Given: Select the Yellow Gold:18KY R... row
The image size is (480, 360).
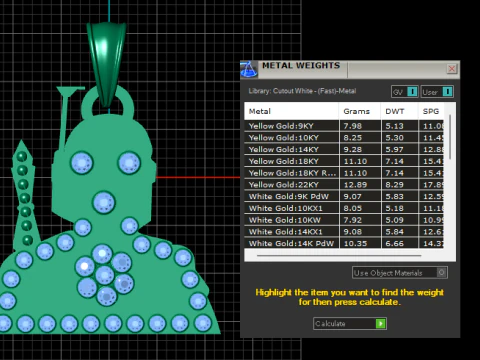Looking at the screenshot, I should (344, 173).
